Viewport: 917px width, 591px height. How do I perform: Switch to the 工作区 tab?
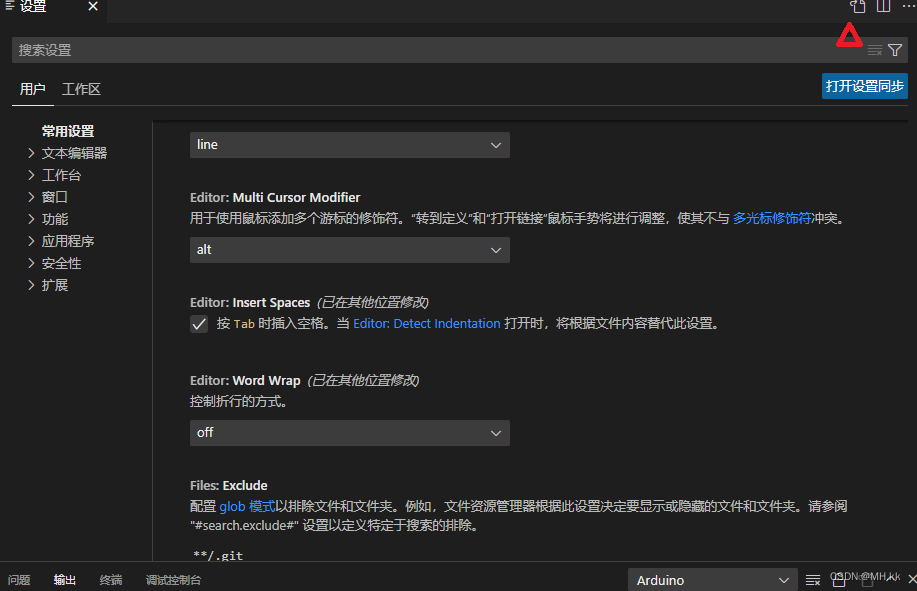[80, 88]
